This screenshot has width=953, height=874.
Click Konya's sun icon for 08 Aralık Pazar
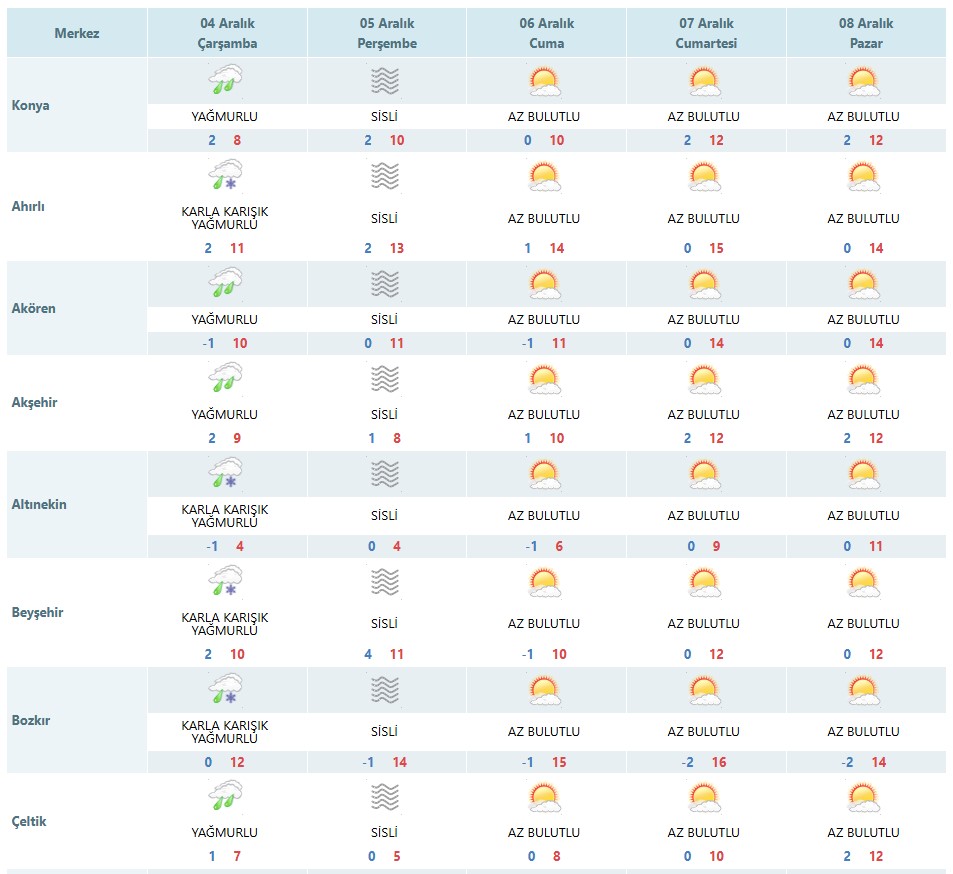click(864, 81)
